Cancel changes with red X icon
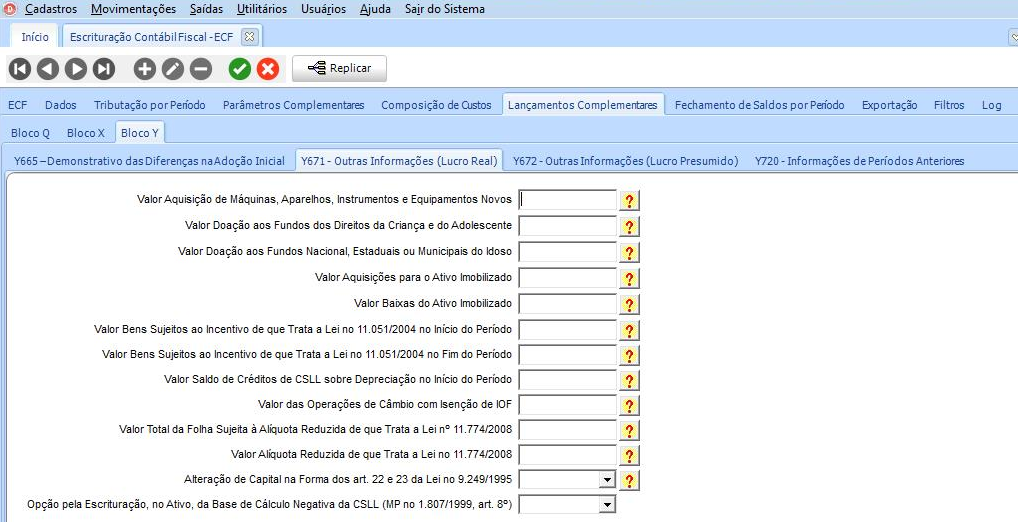Screen dimensions: 1018x522 [x=267, y=68]
